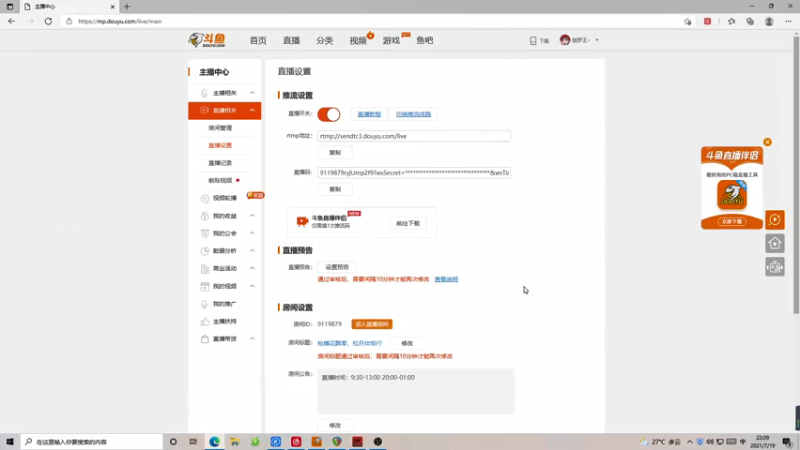The width and height of the screenshot is (800, 450).
Task: Click the building icon beside 商业活动
Action: (x=205, y=268)
